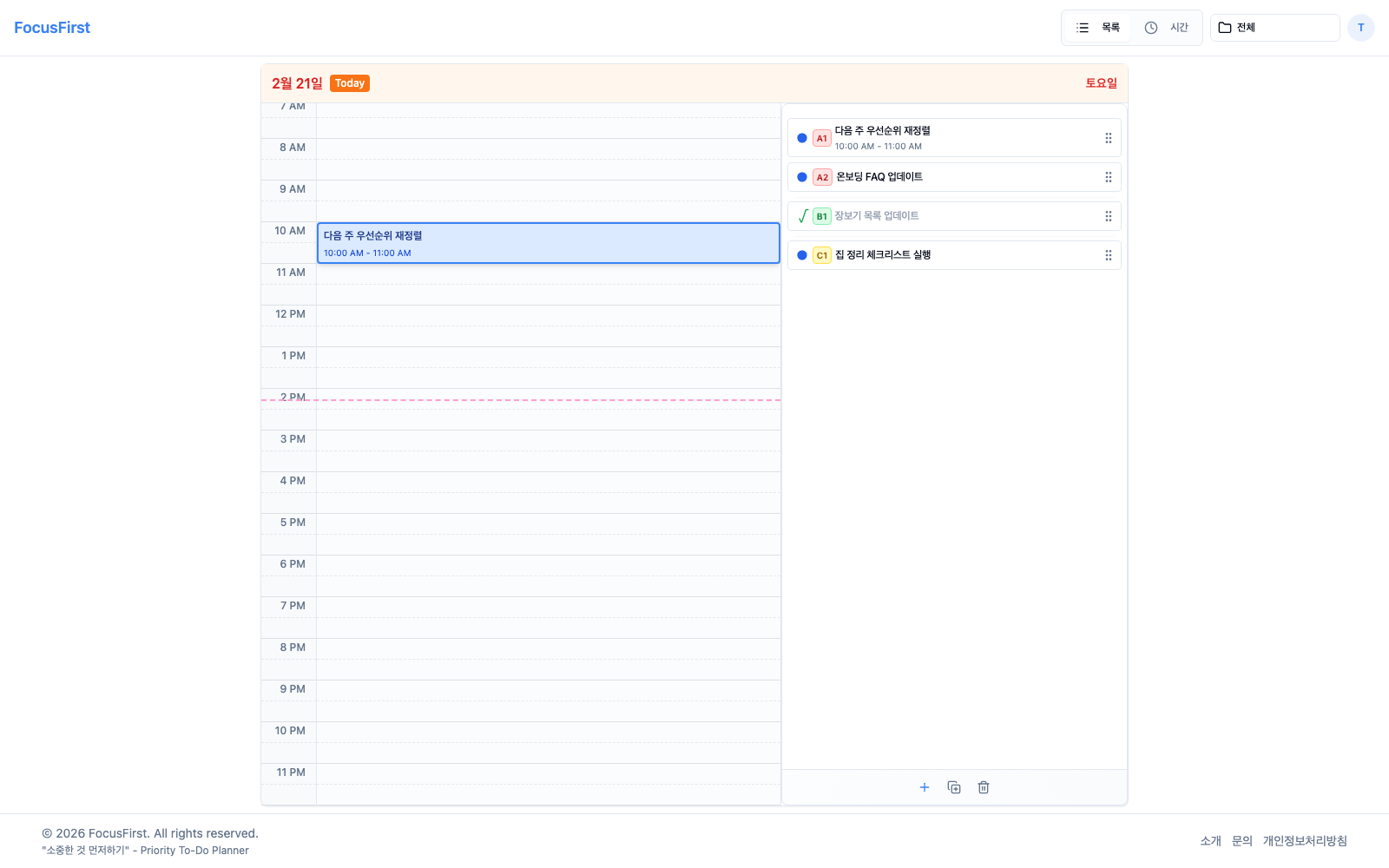Click drag handle on 온보딩 FAQ 업데이트
The height and width of the screenshot is (868, 1389).
click(x=1109, y=177)
